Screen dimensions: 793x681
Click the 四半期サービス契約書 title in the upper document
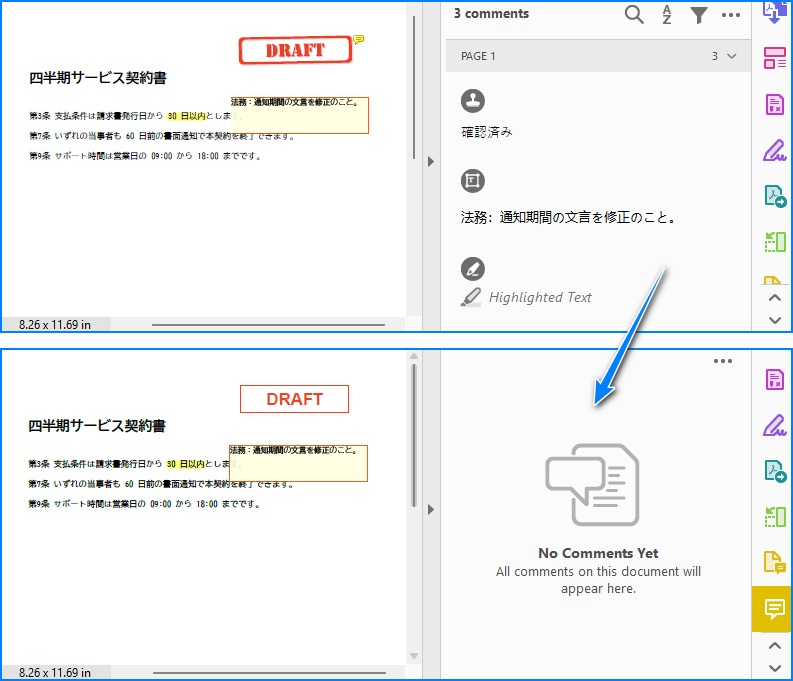(98, 78)
